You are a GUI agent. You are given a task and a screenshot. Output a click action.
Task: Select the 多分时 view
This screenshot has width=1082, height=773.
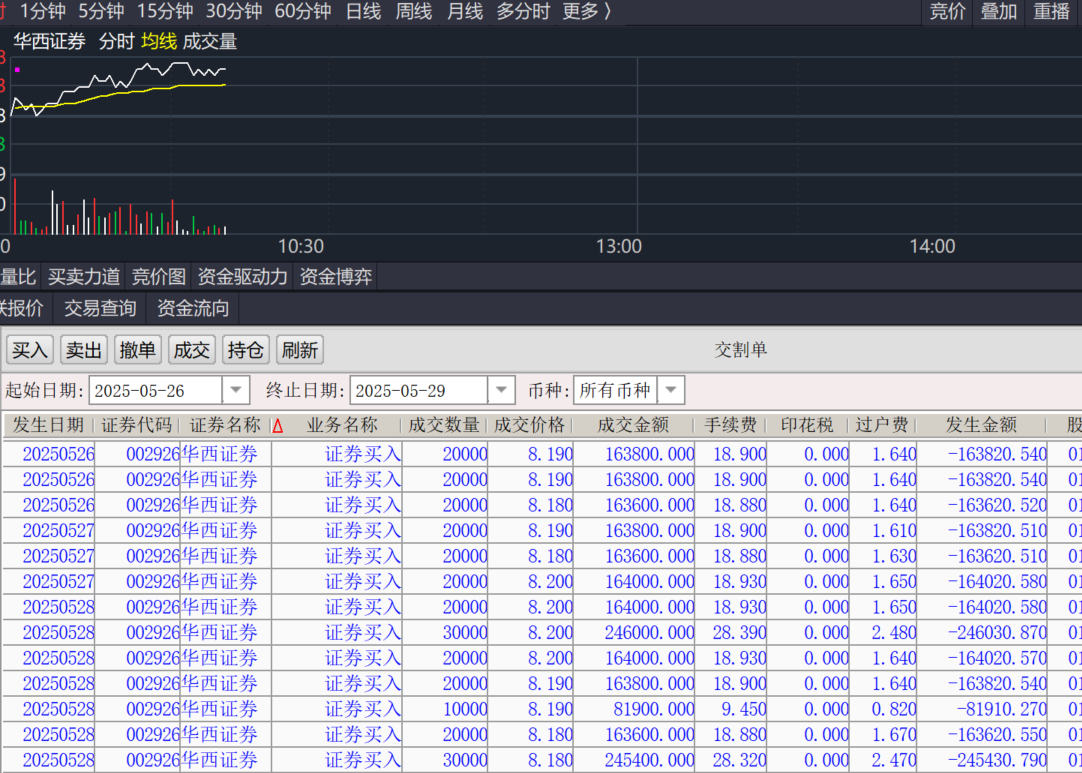coord(523,11)
